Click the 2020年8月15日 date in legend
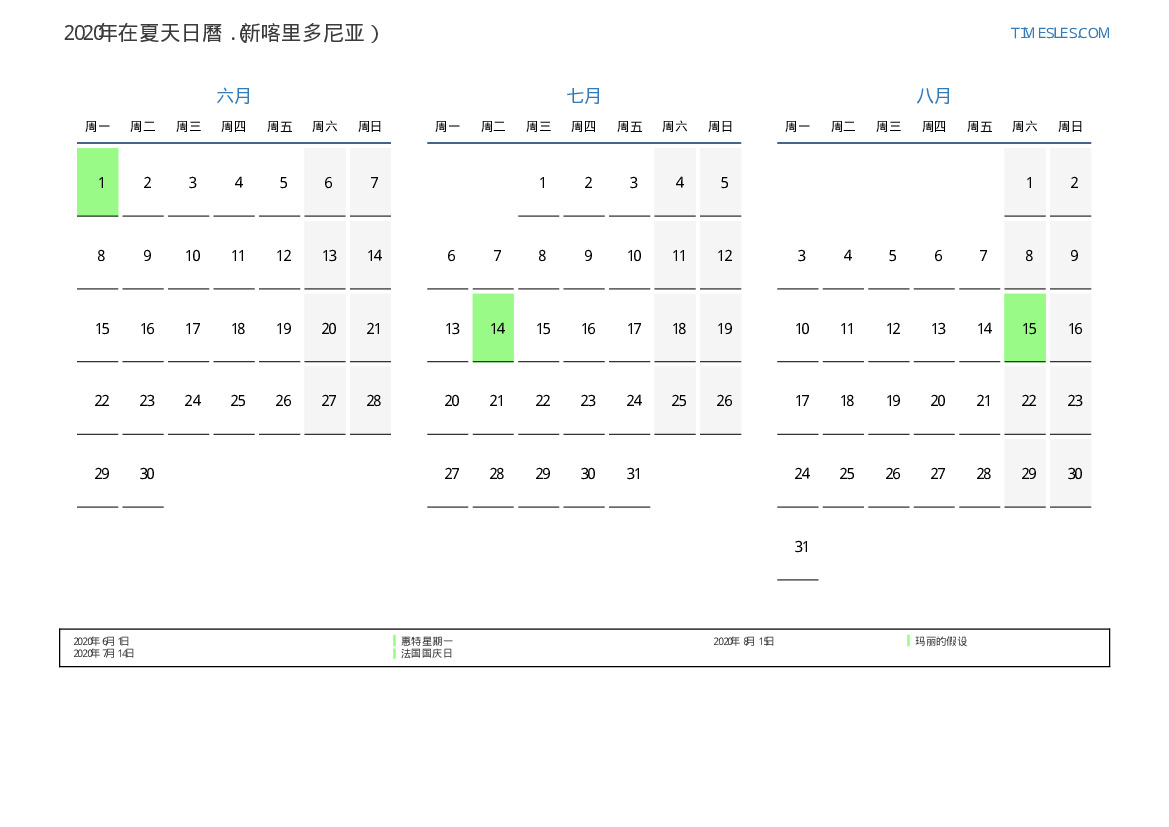This screenshot has height=827, width=1169. [x=743, y=641]
